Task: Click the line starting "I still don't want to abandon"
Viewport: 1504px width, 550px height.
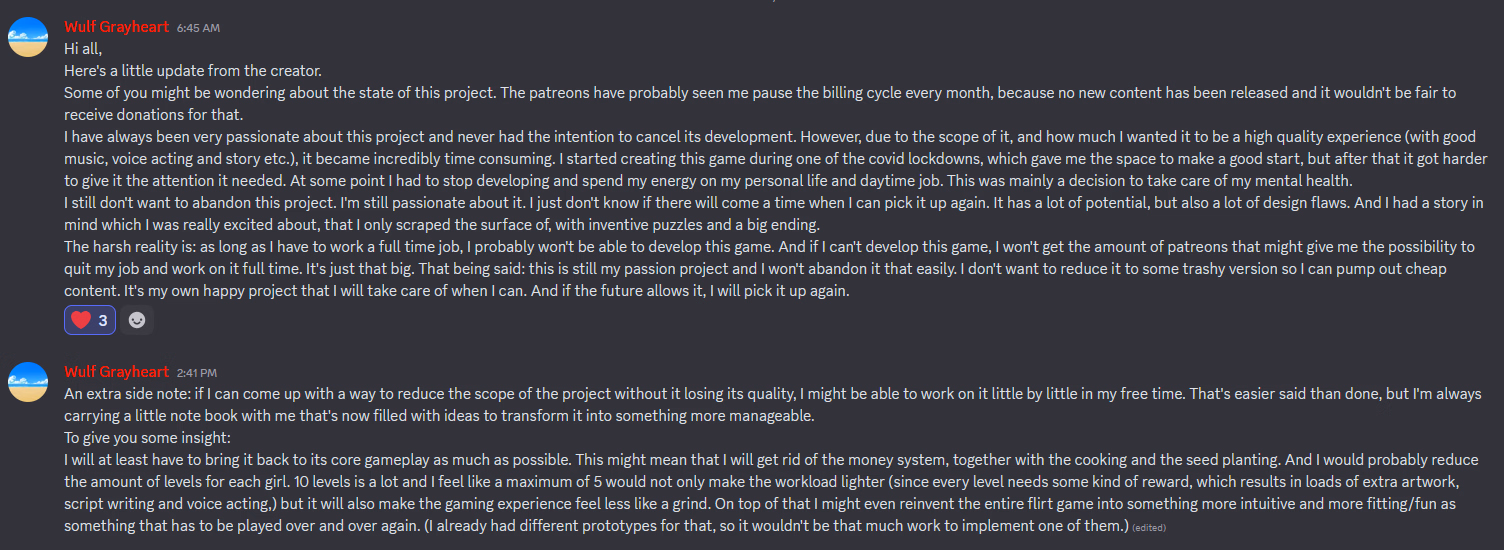Action: click(x=400, y=203)
